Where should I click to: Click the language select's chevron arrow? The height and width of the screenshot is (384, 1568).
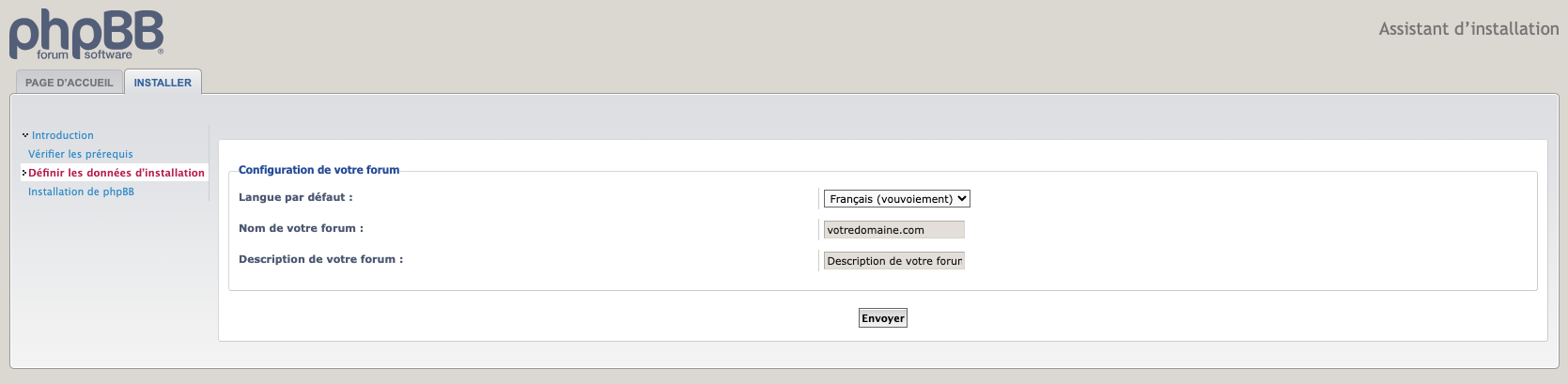pyautogui.click(x=962, y=199)
